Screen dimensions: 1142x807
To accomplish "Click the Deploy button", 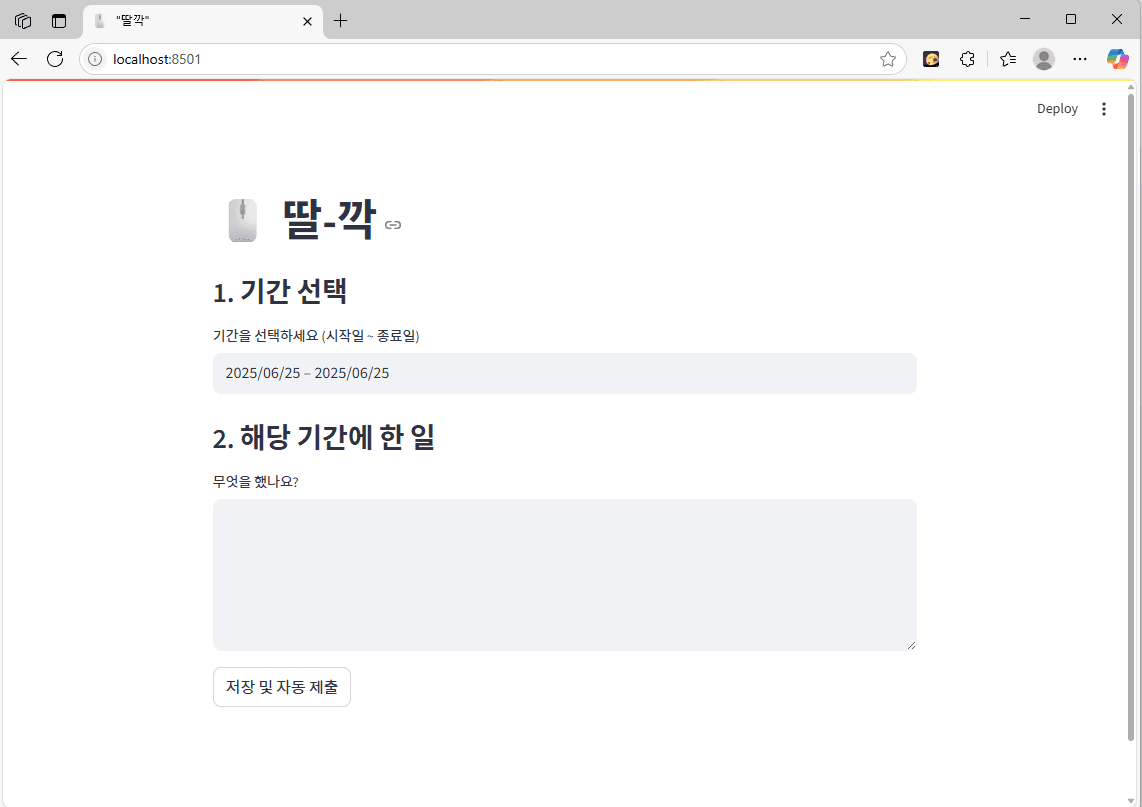I will (1057, 108).
